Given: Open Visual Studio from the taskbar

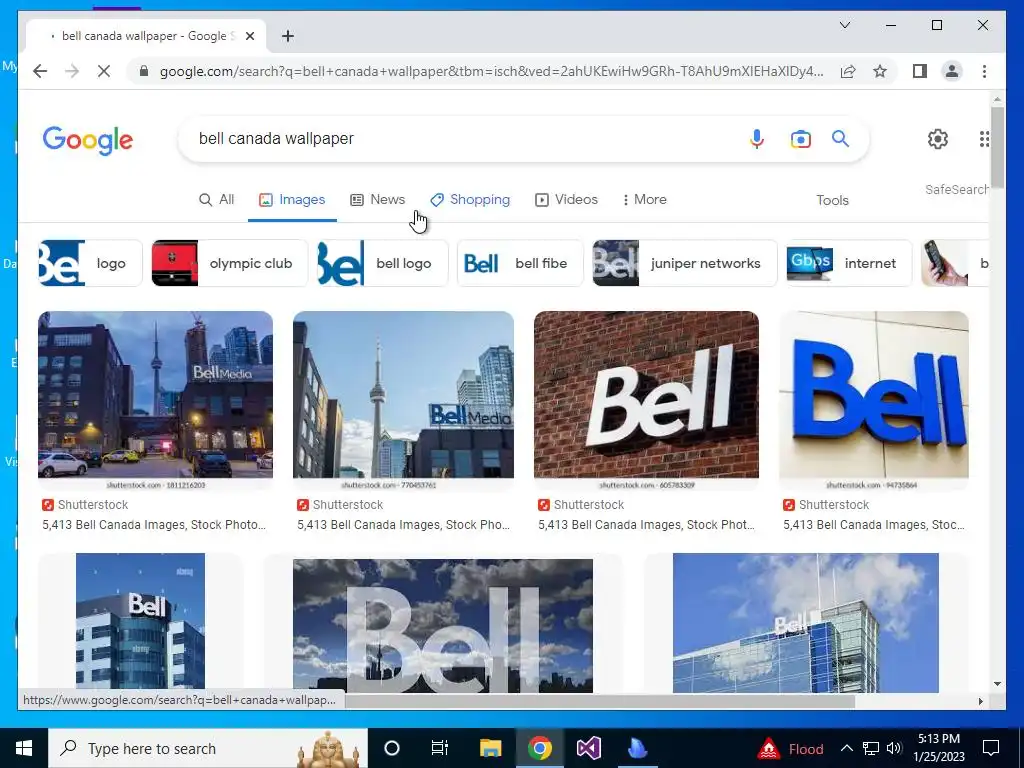Looking at the screenshot, I should (x=588, y=748).
